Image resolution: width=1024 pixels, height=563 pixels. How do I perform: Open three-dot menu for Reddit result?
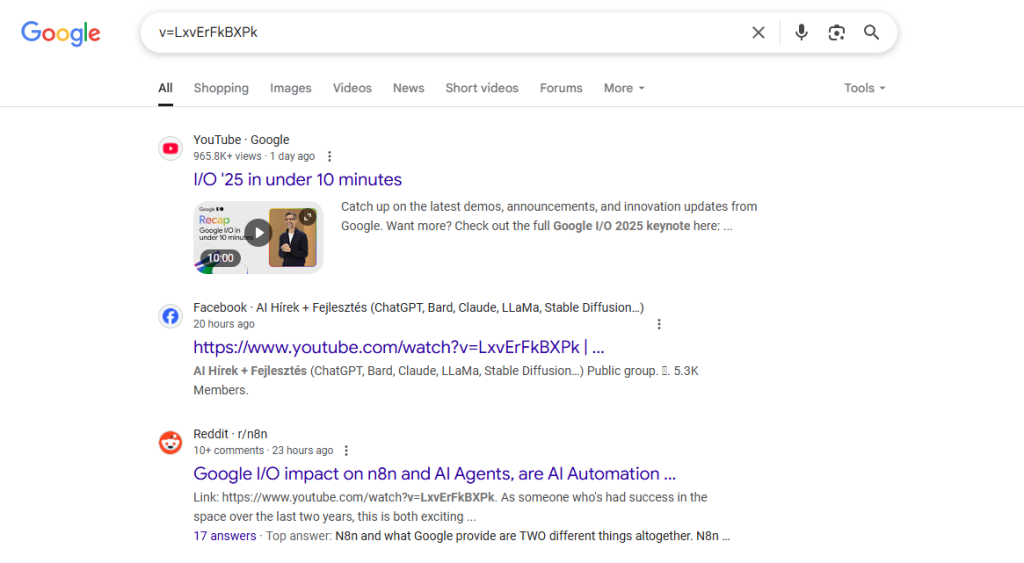(x=346, y=451)
